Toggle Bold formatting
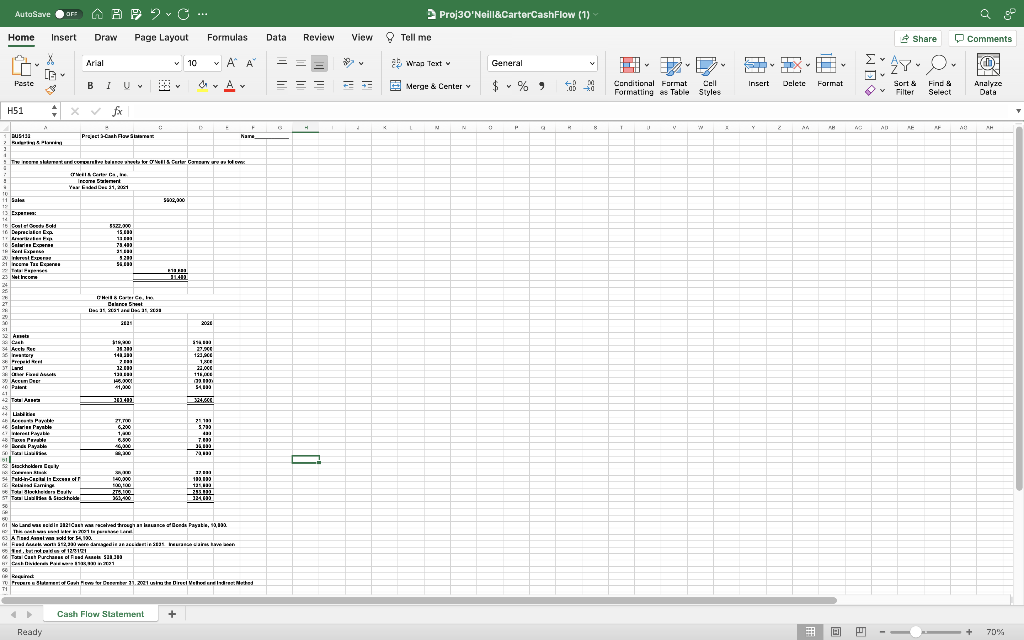 click(x=90, y=86)
